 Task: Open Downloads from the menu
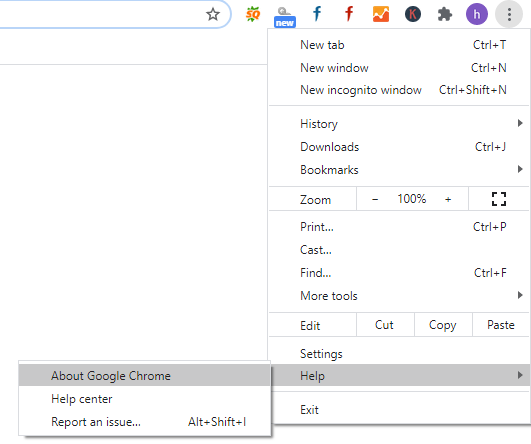coord(399,147)
